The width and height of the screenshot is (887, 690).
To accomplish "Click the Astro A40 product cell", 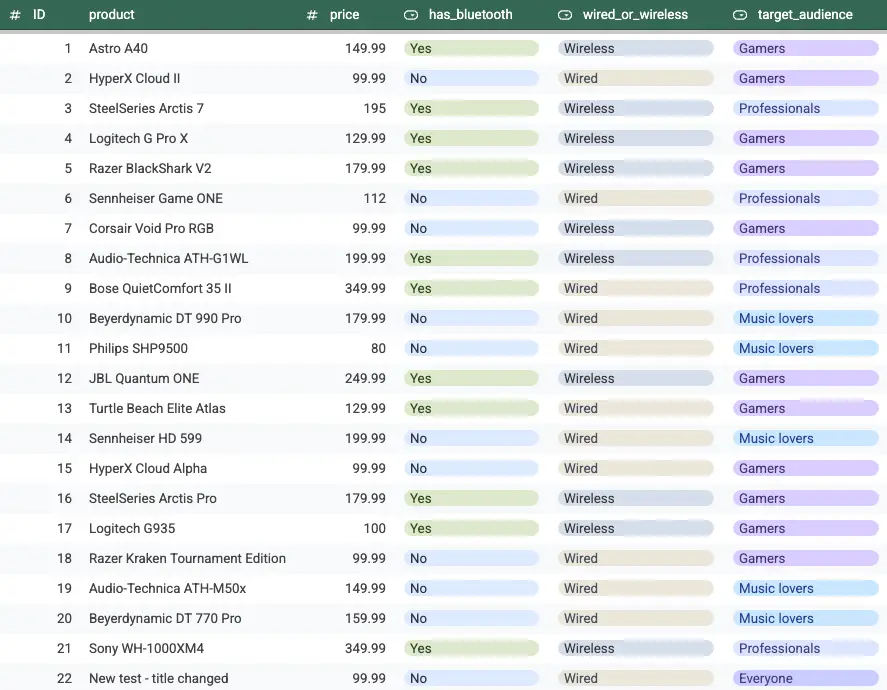I will point(118,49).
